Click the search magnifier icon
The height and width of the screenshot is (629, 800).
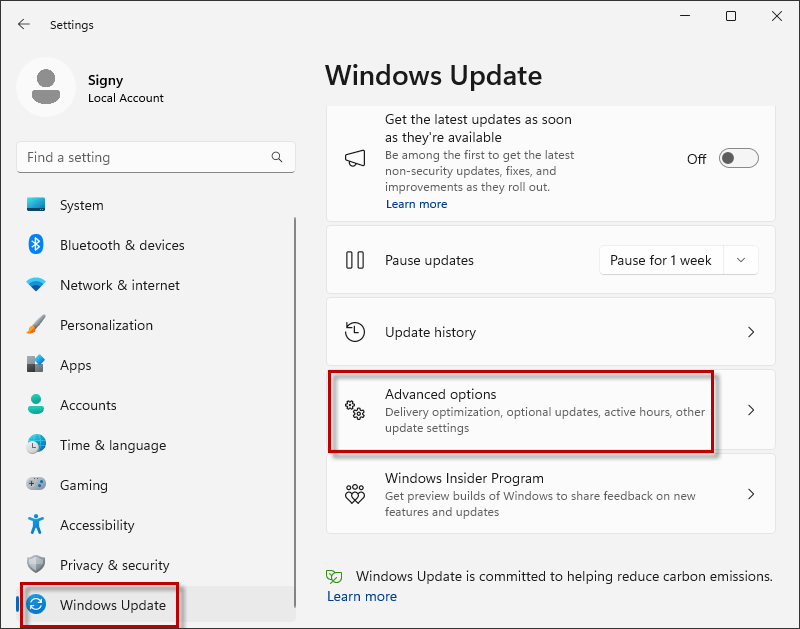tap(277, 157)
